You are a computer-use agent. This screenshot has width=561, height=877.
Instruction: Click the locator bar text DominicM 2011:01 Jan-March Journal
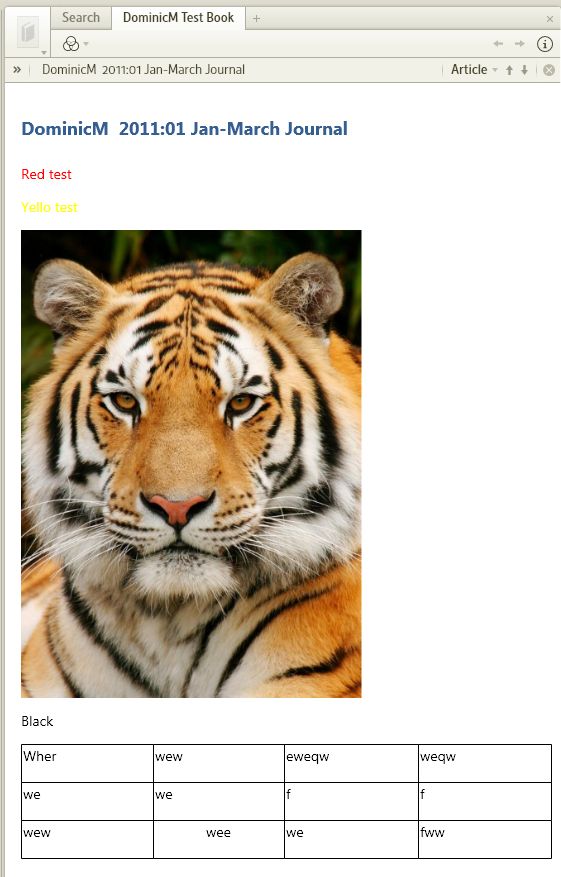pos(144,70)
